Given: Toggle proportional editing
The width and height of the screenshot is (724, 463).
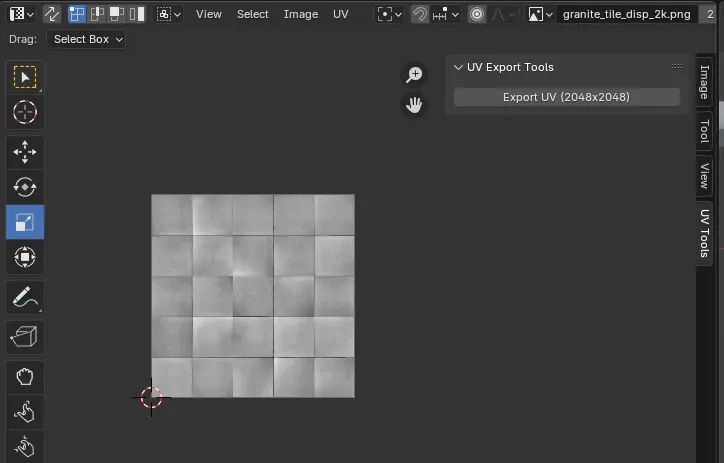Looking at the screenshot, I should (x=477, y=14).
